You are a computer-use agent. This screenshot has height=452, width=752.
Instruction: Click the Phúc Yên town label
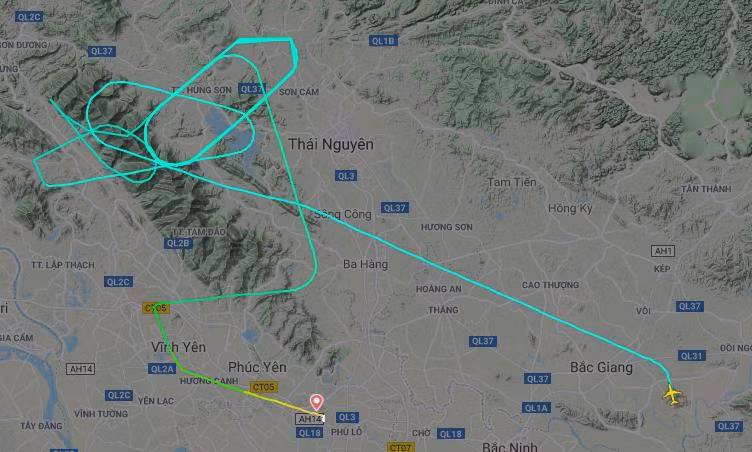(x=257, y=368)
